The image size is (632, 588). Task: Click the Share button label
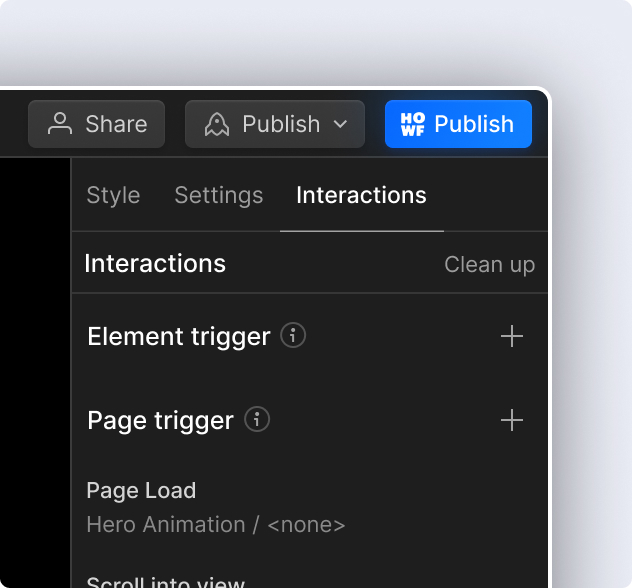click(x=116, y=124)
